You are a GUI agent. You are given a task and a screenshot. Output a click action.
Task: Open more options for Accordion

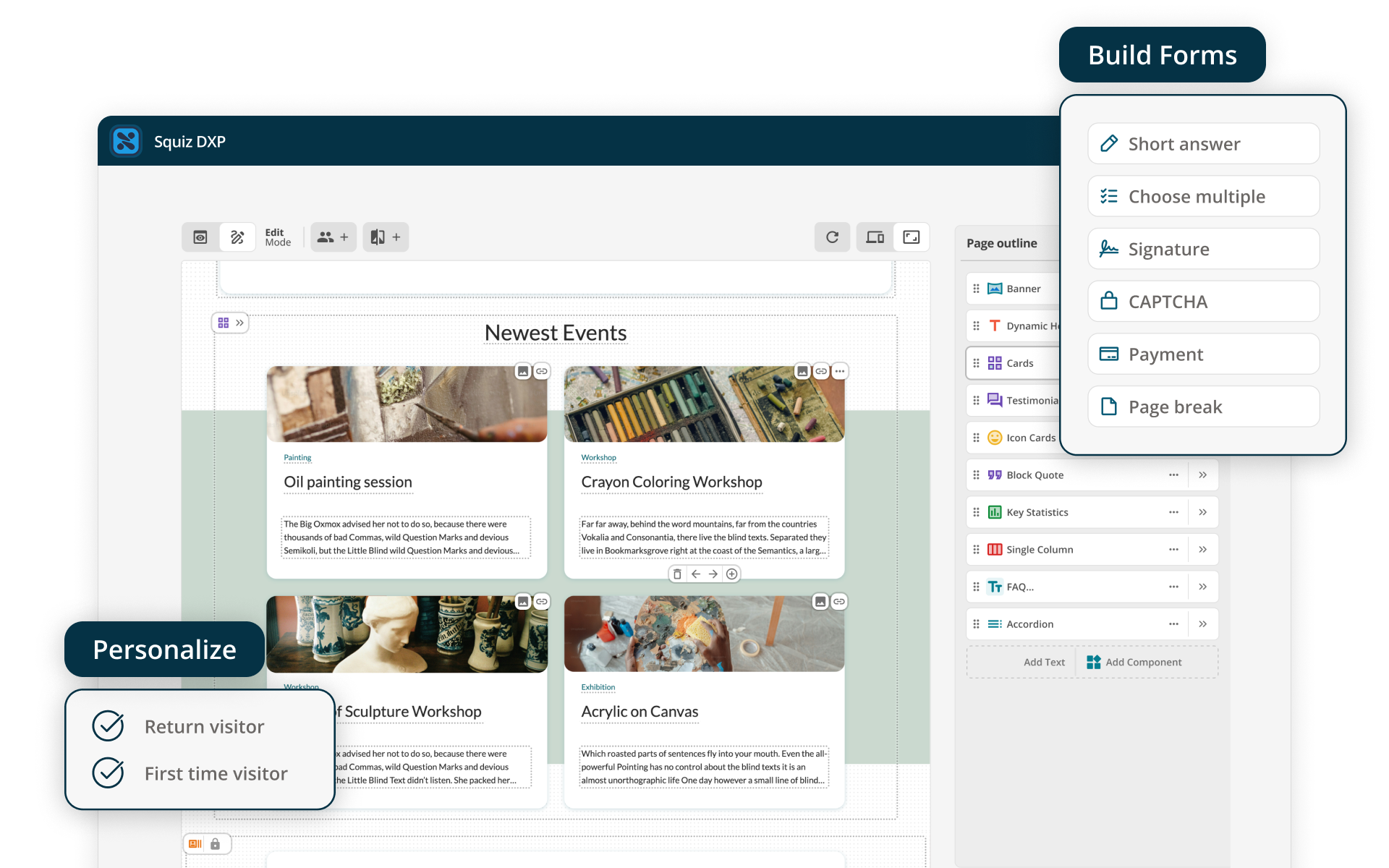pyautogui.click(x=1173, y=624)
